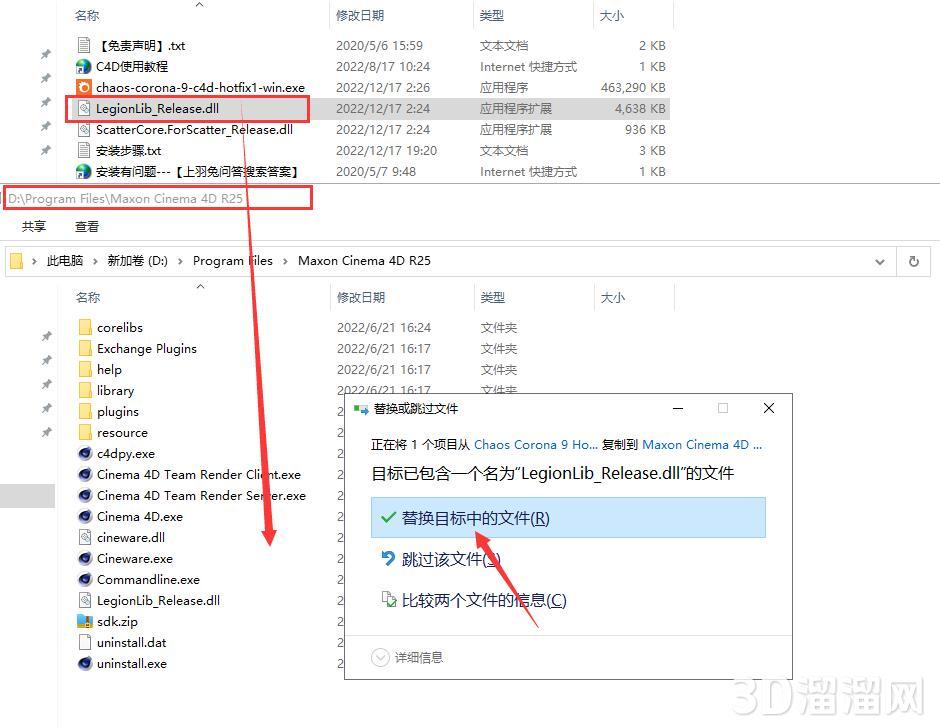This screenshot has height=728, width=940.
Task: Click the Program Files breadcrumb segment
Action: click(232, 261)
